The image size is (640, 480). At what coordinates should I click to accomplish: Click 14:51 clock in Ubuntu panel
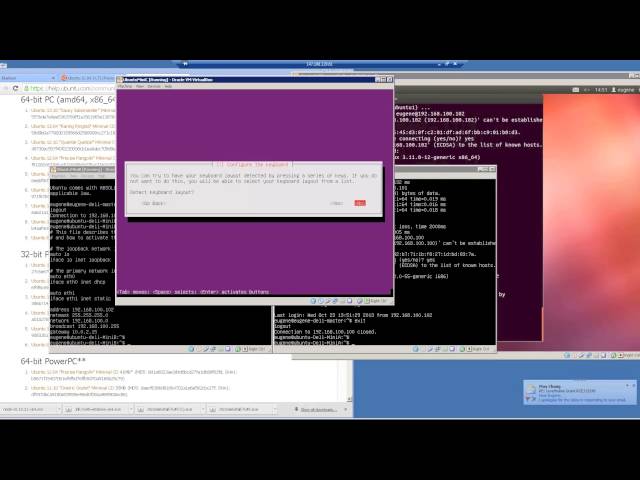click(601, 89)
